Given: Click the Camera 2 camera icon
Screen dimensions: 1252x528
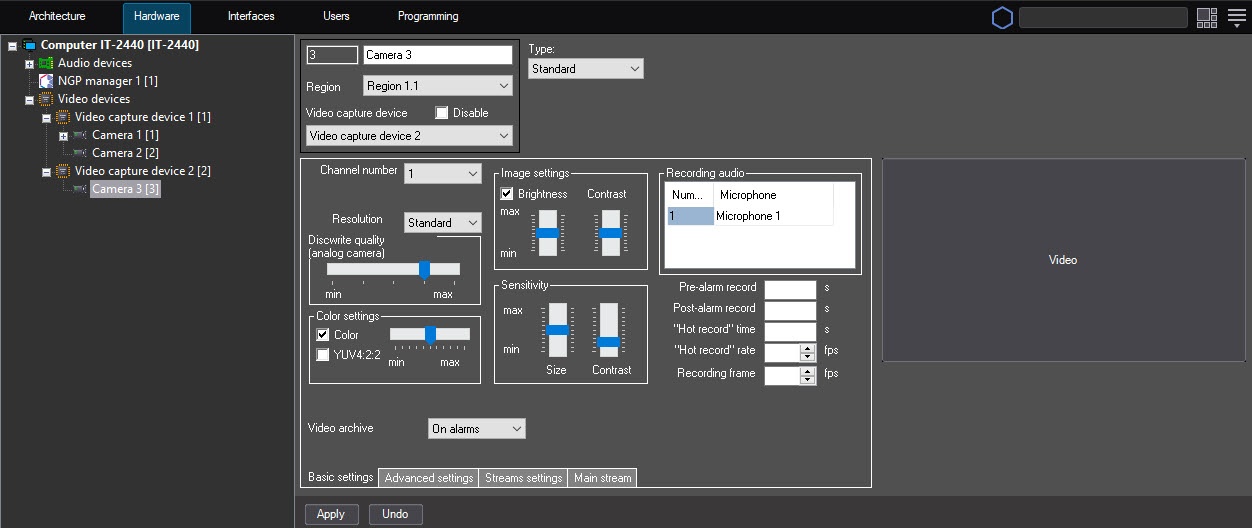Looking at the screenshot, I should (80, 153).
